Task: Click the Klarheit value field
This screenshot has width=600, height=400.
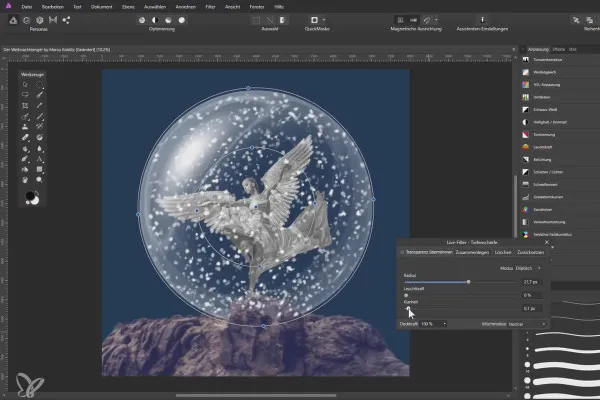Action: coord(532,308)
